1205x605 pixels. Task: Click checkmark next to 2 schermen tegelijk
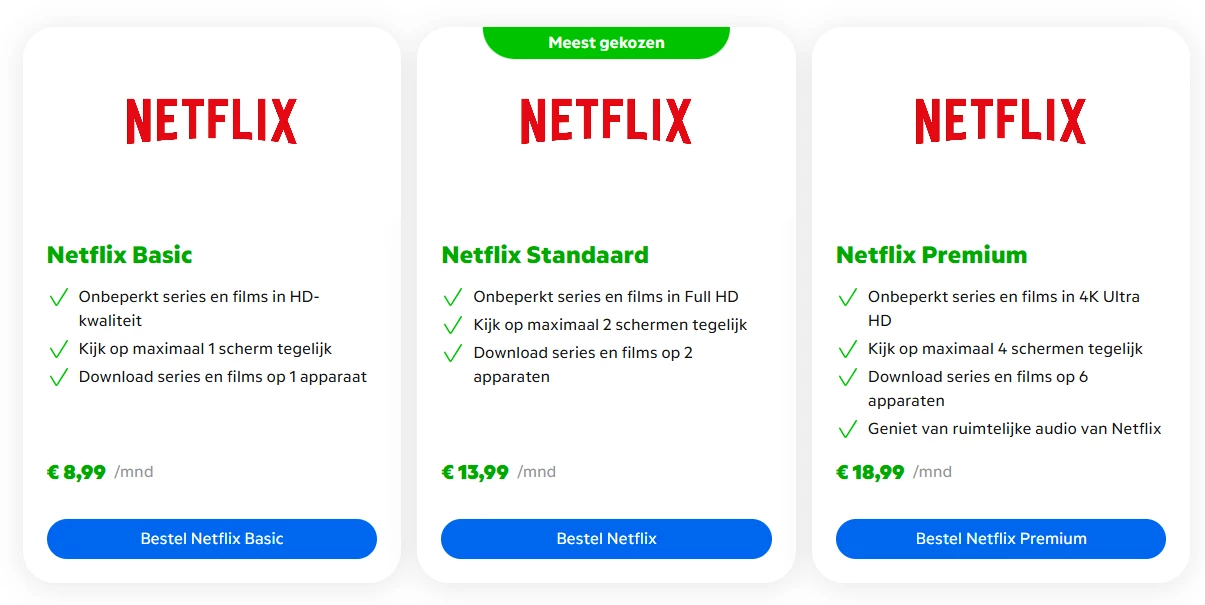(x=453, y=325)
